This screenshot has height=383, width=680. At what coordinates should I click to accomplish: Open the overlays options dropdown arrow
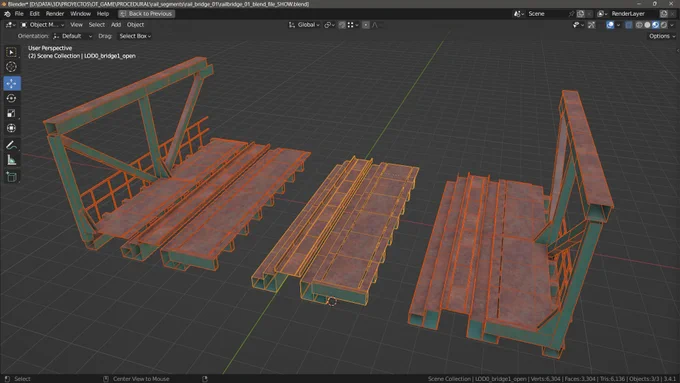[x=618, y=25]
